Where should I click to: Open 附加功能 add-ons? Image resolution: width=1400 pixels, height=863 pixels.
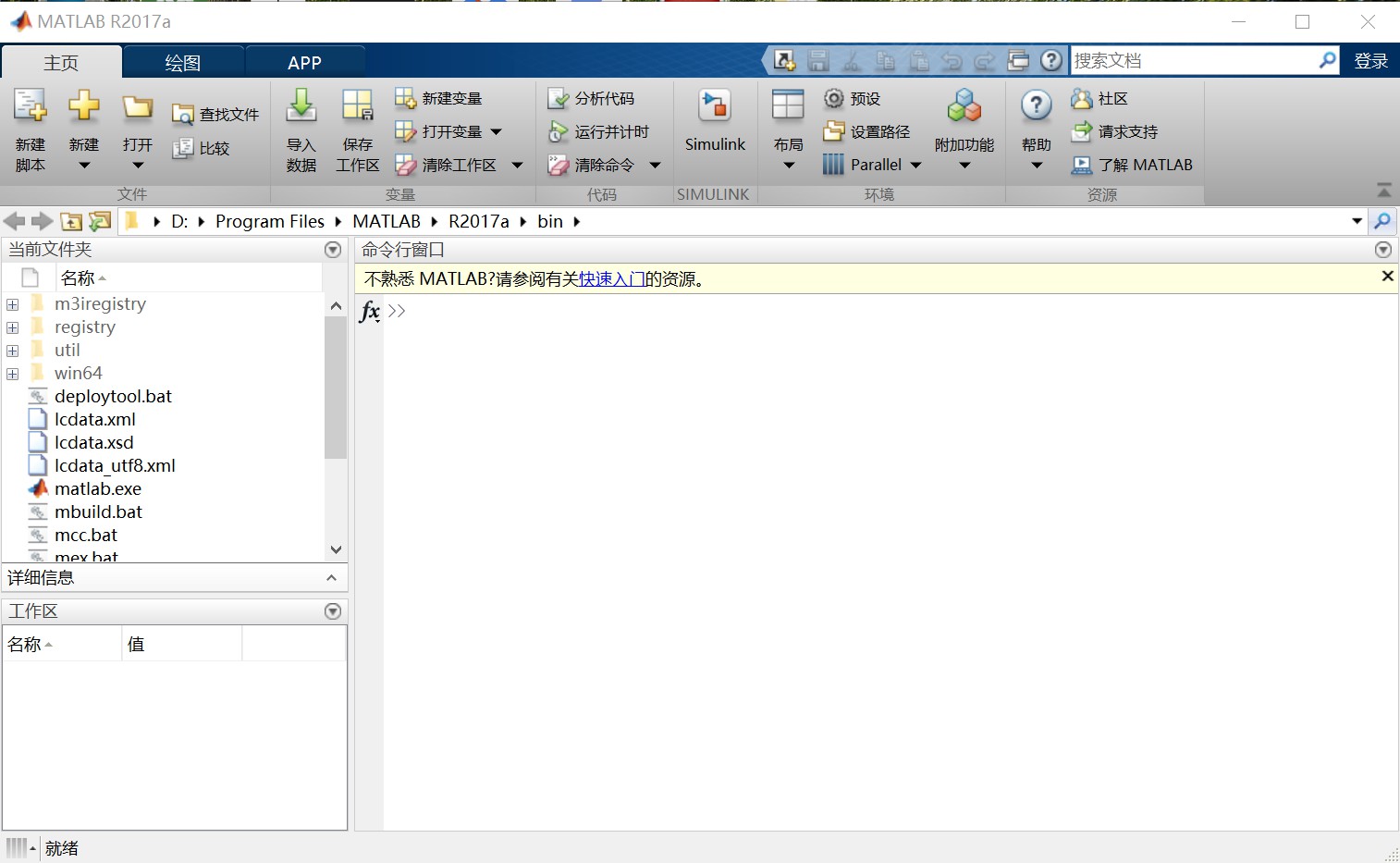[964, 129]
